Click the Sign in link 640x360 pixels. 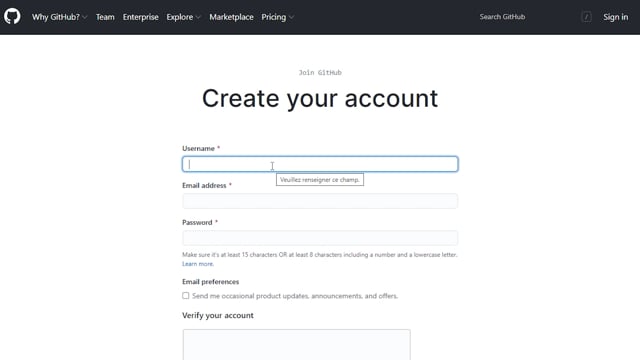click(x=616, y=17)
